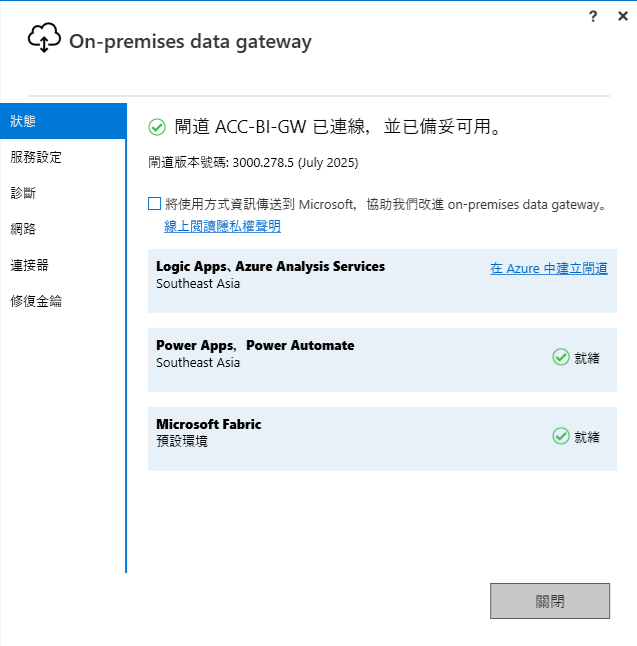Close the gateway window with X
The image size is (637, 646).
622,16
